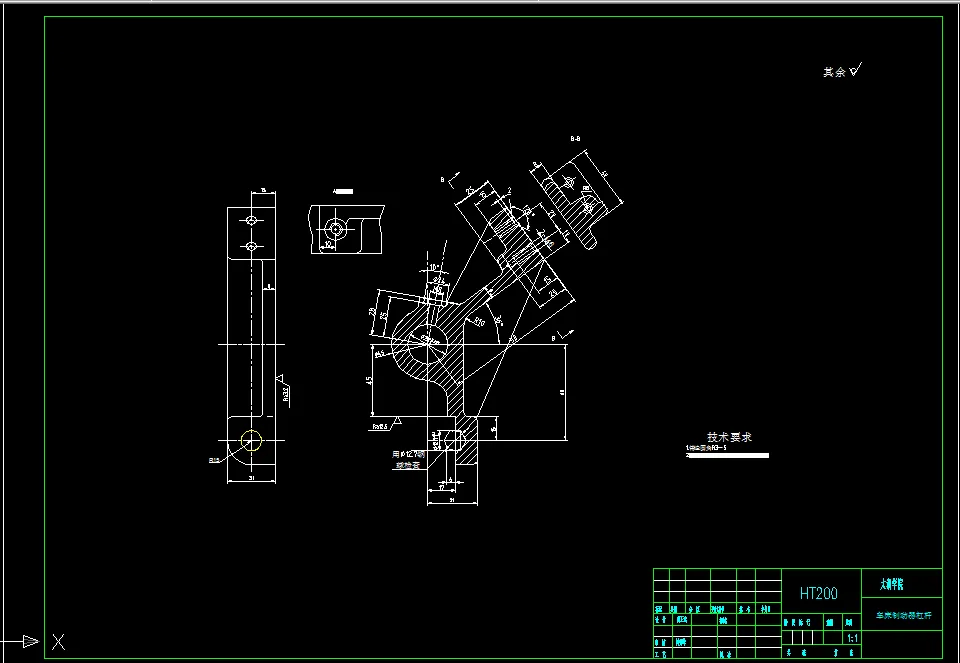The height and width of the screenshot is (663, 960).
Task: Click the Ra3.2 roughness symbol on left view
Action: 283,390
